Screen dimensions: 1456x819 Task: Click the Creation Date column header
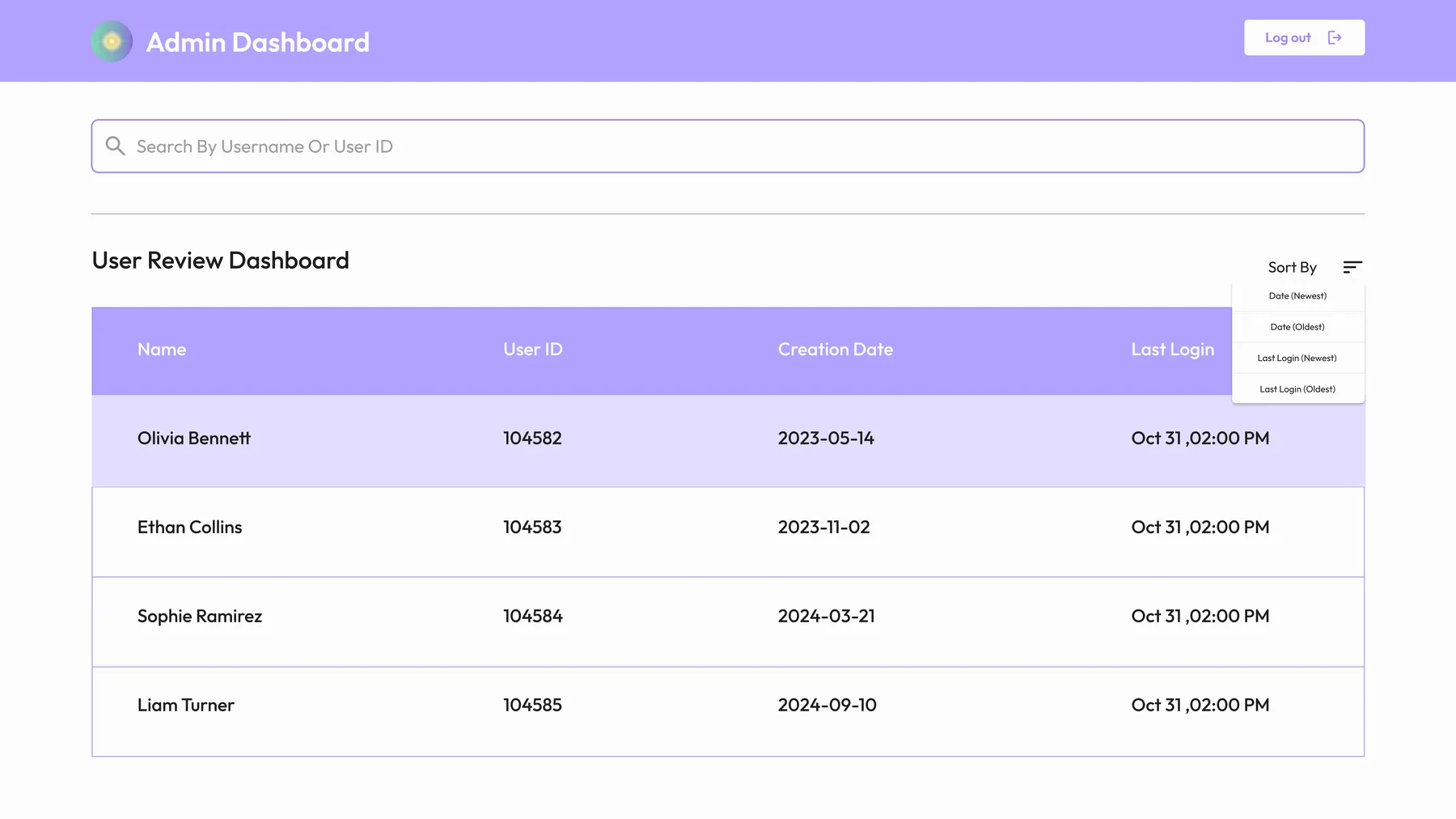pyautogui.click(x=836, y=350)
